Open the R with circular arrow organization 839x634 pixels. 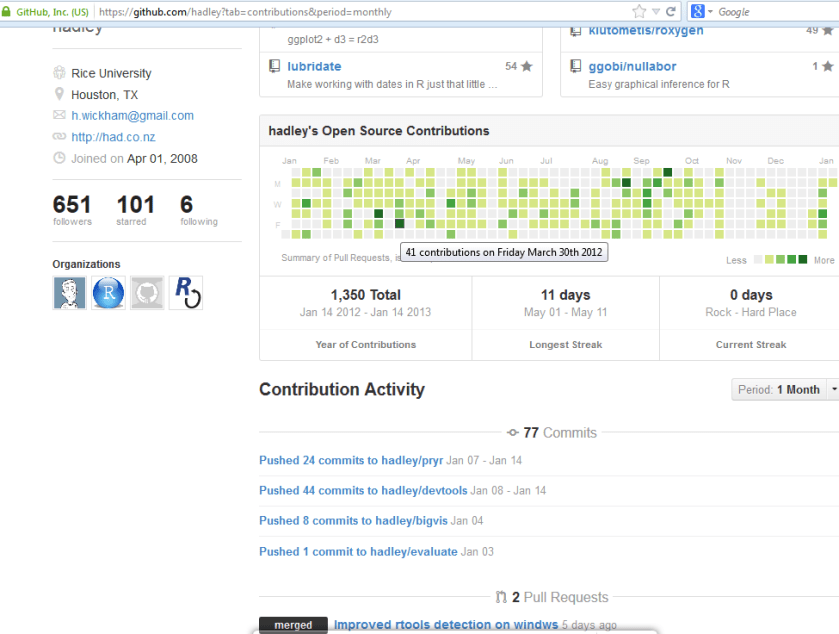point(186,293)
